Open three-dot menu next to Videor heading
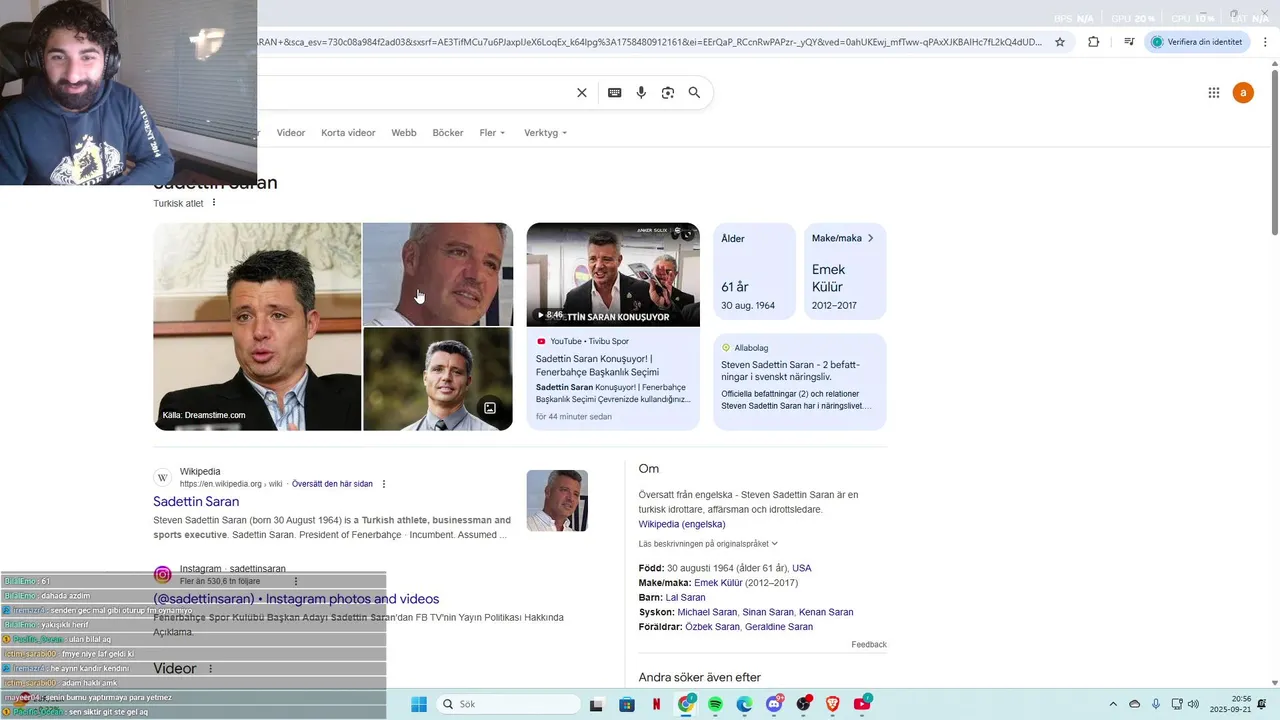1280x720 pixels. coord(210,669)
